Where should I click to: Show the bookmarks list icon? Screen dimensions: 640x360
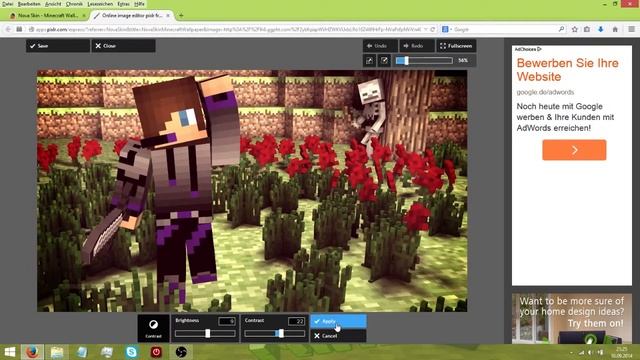(x=587, y=29)
